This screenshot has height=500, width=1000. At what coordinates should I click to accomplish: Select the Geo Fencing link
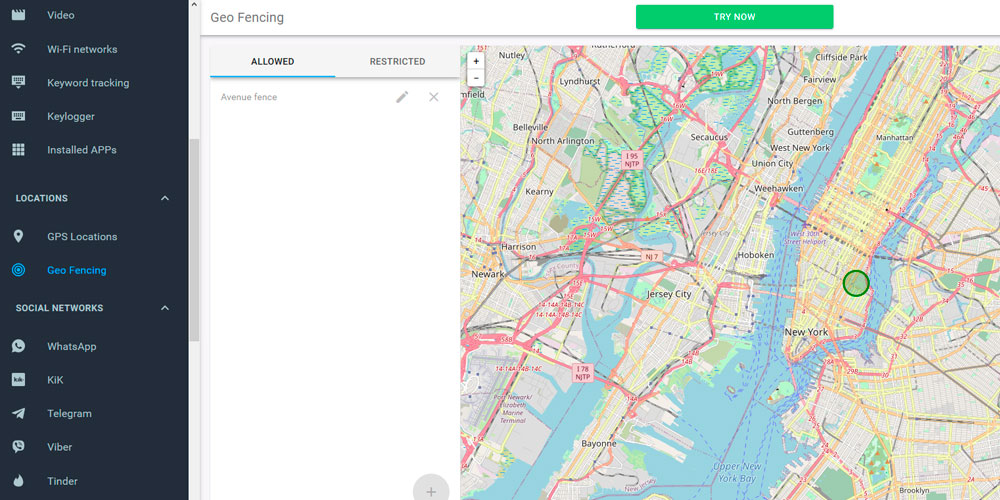click(x=77, y=270)
